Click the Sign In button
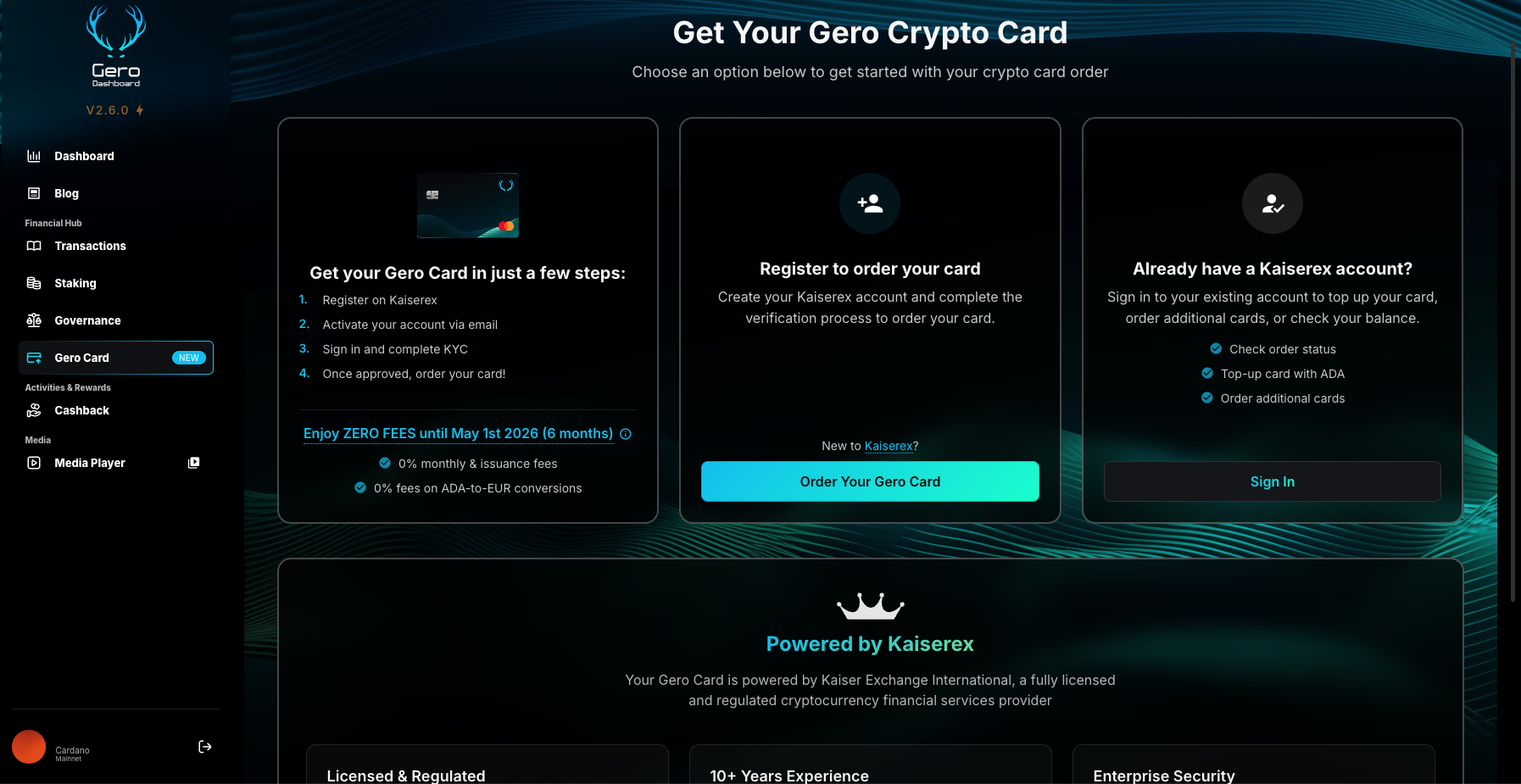Screen dimensions: 1521x784 [1272, 481]
